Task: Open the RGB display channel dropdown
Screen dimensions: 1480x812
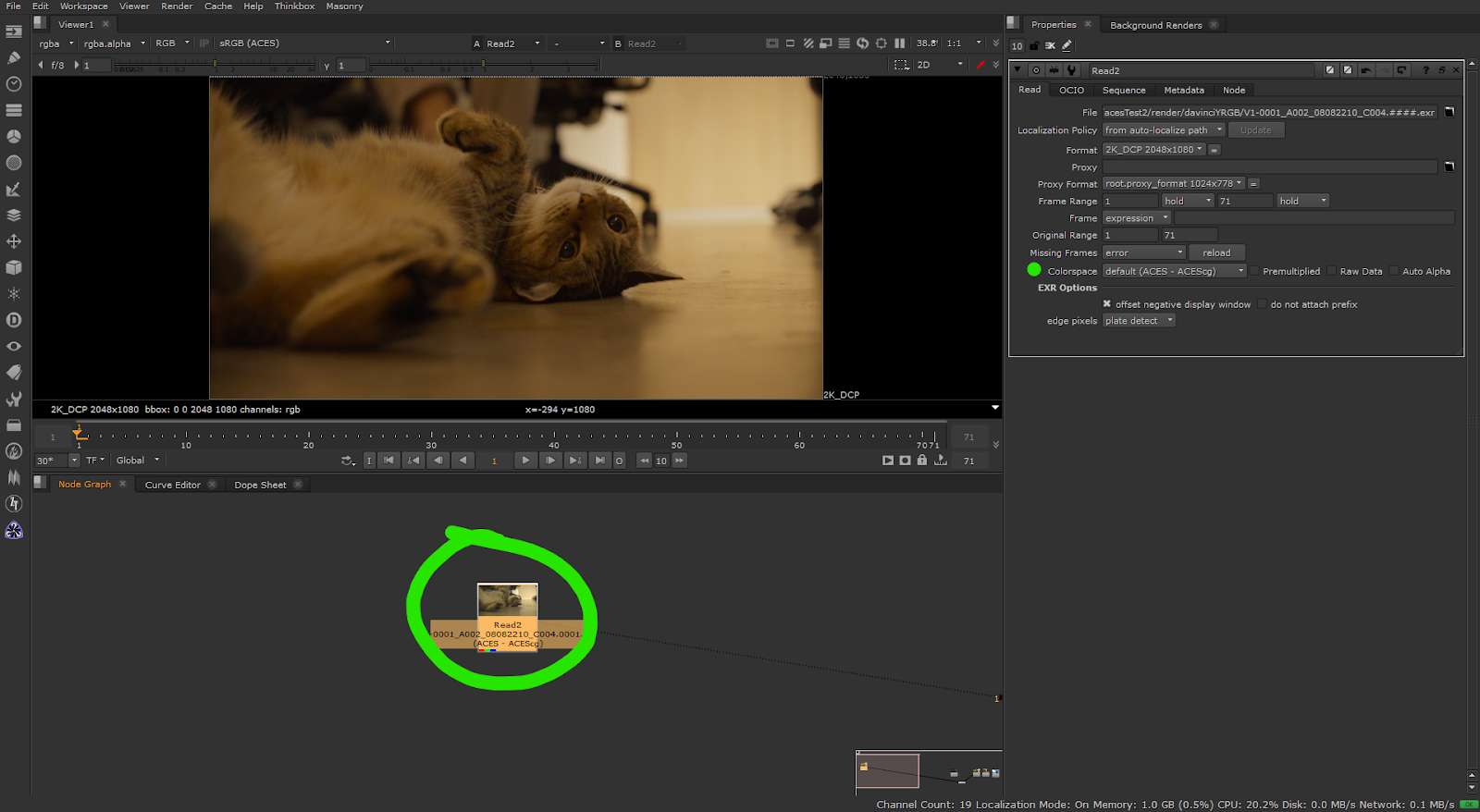Action: [172, 43]
